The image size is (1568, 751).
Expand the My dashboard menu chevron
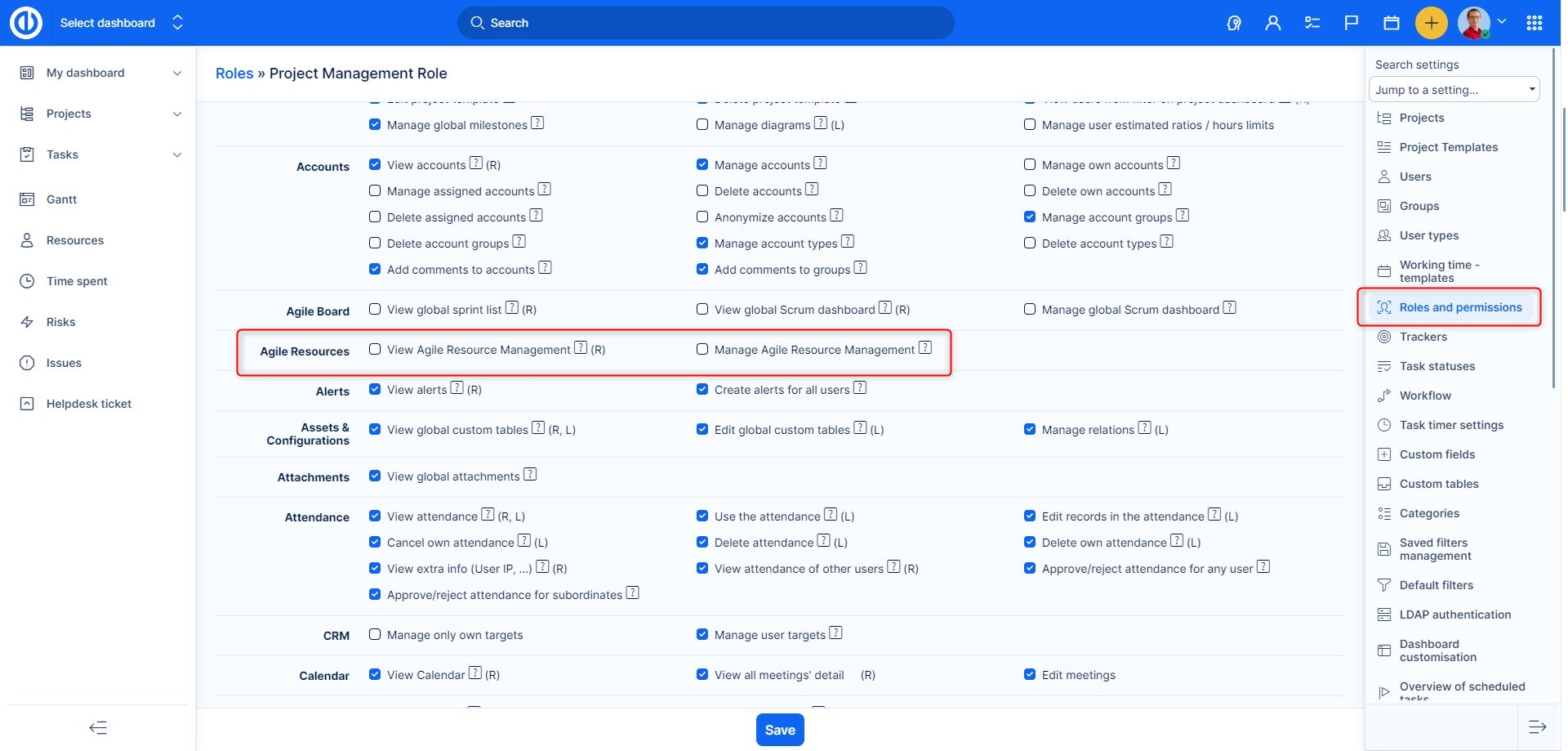tap(177, 73)
